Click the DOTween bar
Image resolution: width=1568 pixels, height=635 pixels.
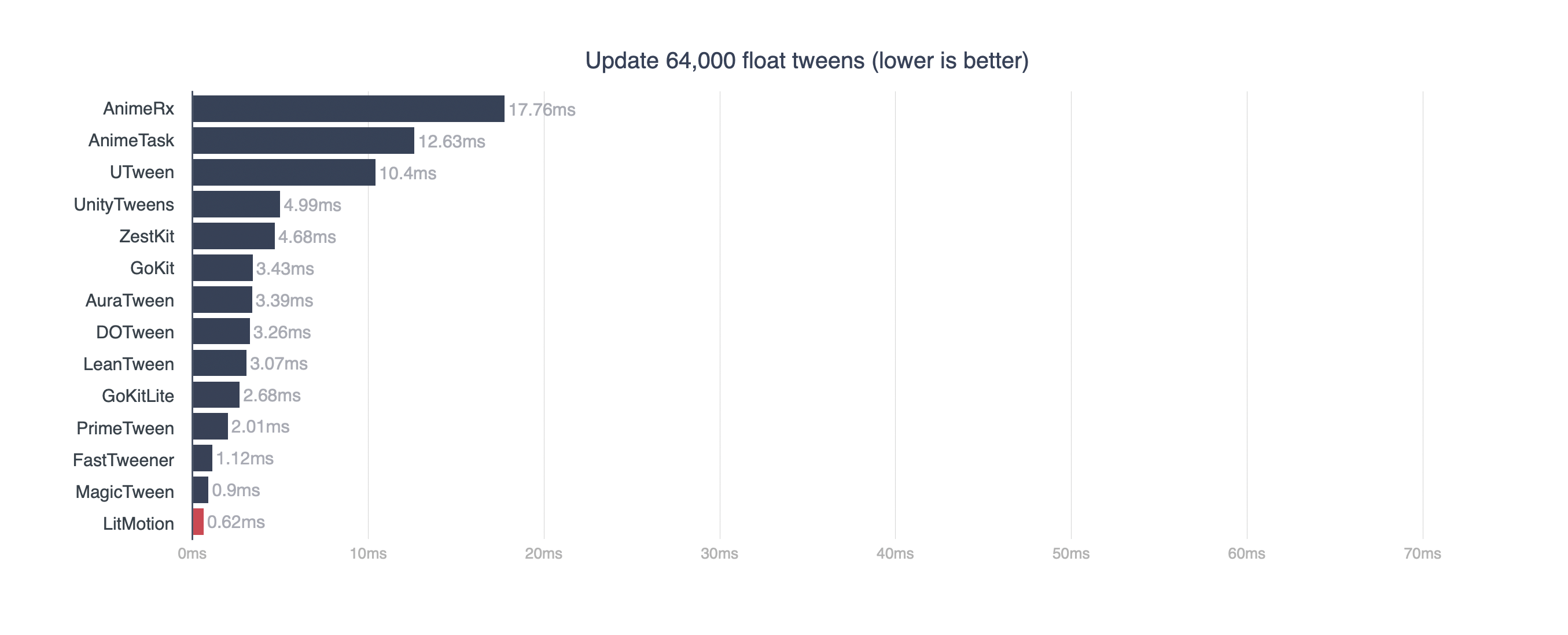pos(221,331)
